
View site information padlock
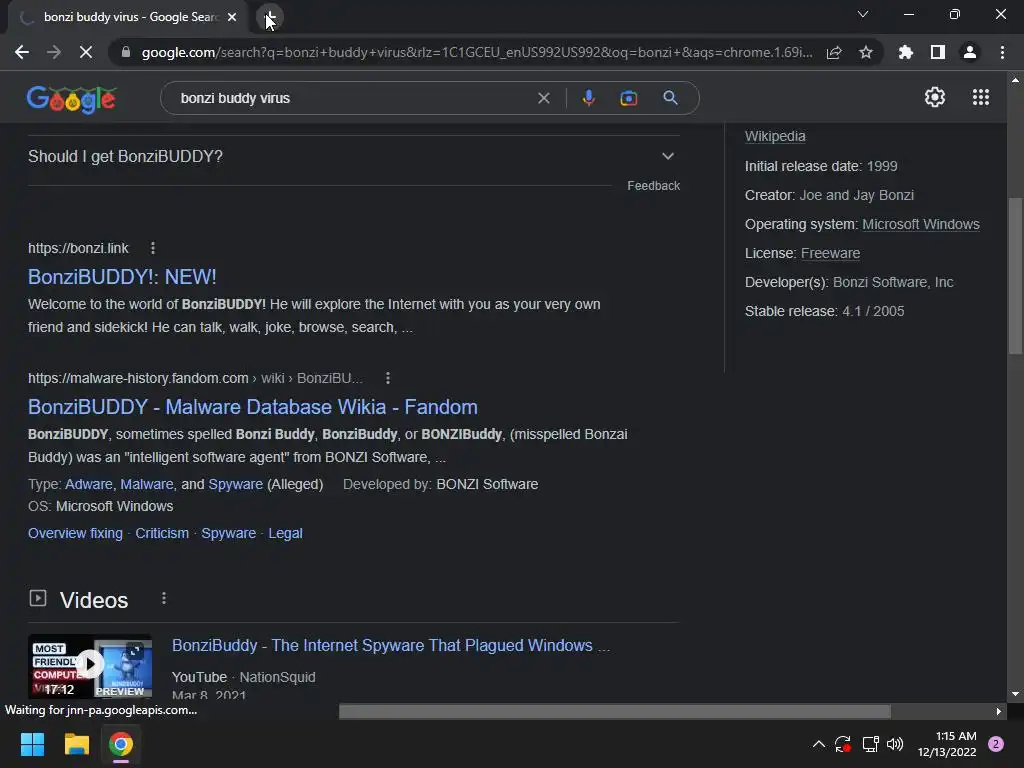[125, 52]
